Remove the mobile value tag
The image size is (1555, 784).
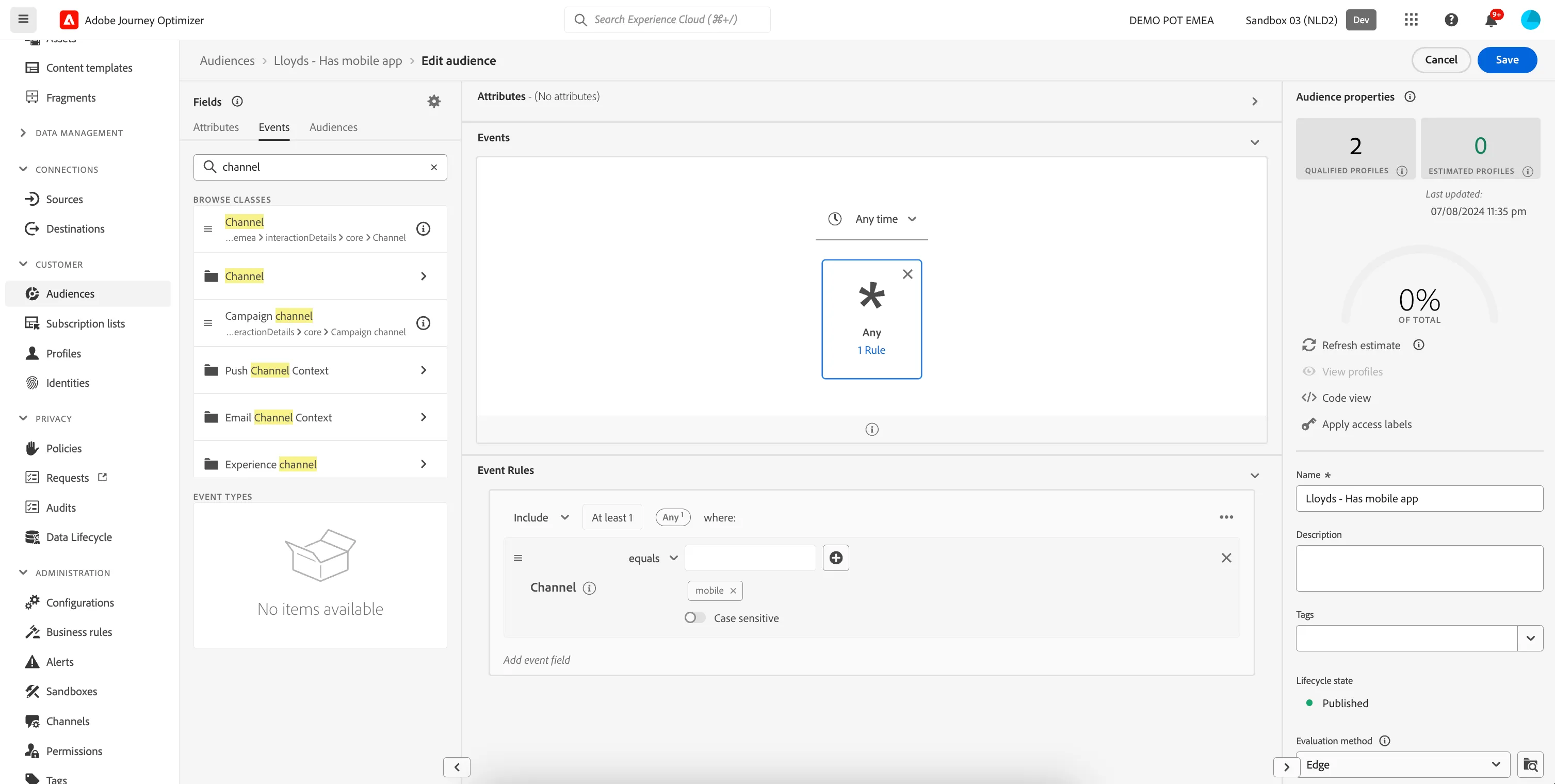(733, 591)
